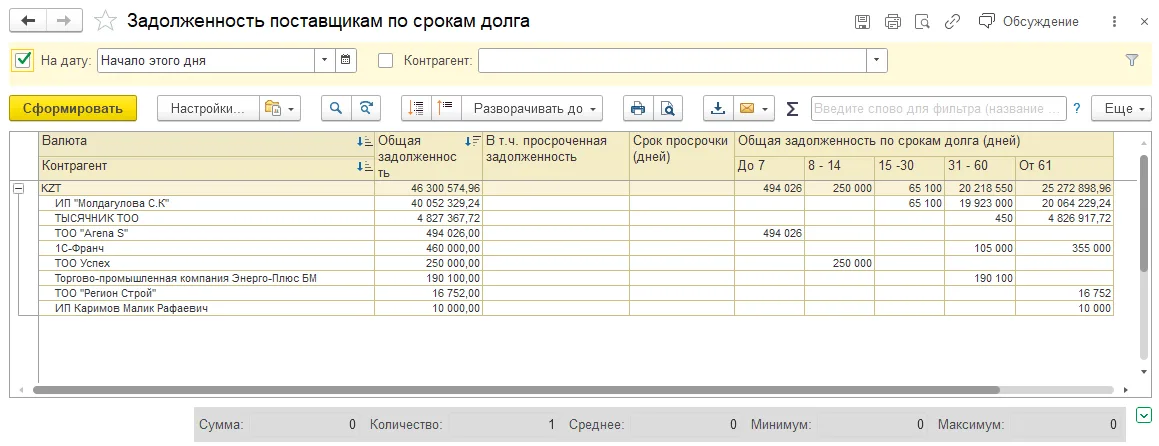Click the Сформировать button
This screenshot has height=446, width=1159.
pyautogui.click(x=72, y=109)
